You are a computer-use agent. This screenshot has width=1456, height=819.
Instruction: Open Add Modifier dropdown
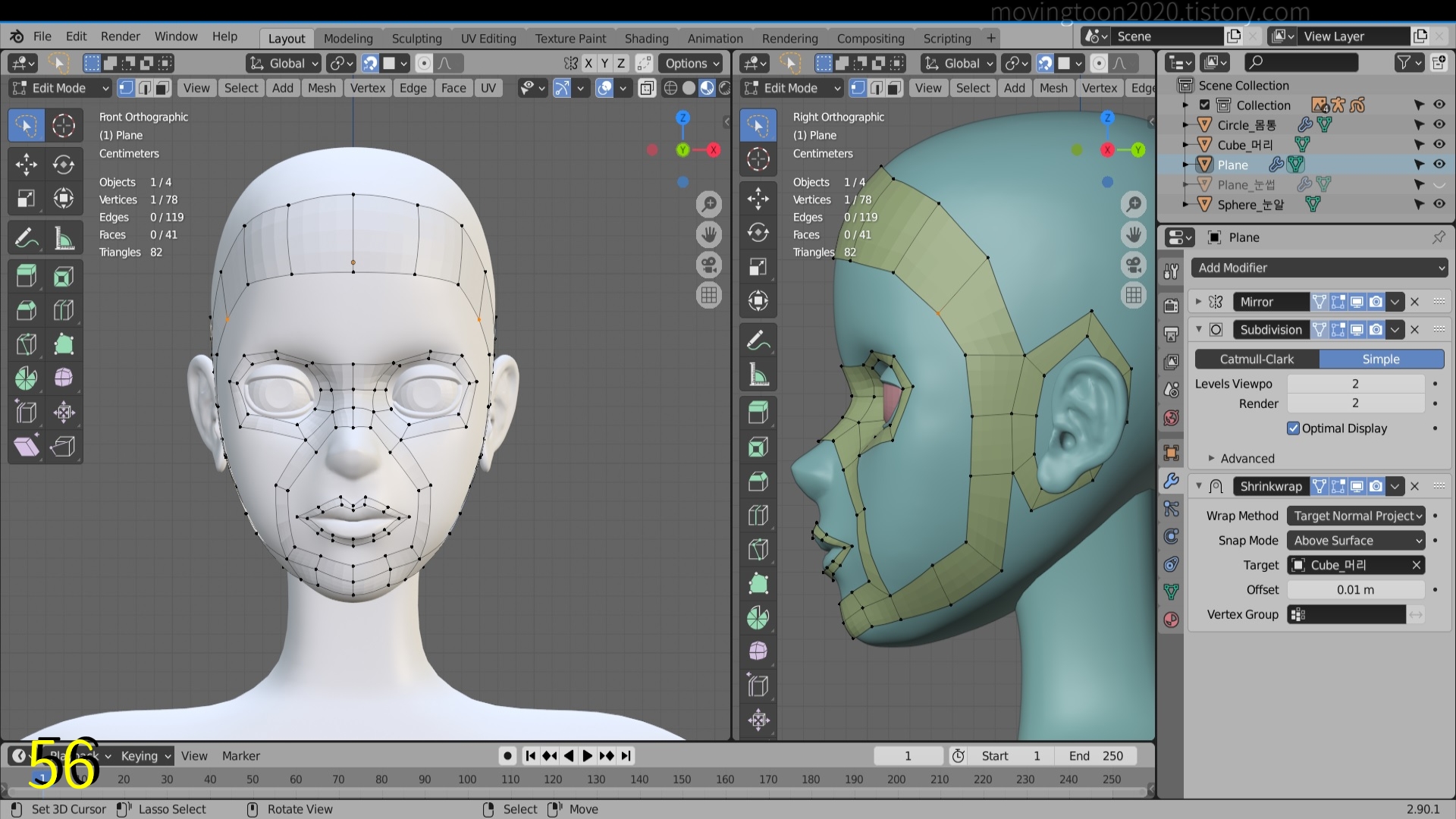click(x=1319, y=268)
